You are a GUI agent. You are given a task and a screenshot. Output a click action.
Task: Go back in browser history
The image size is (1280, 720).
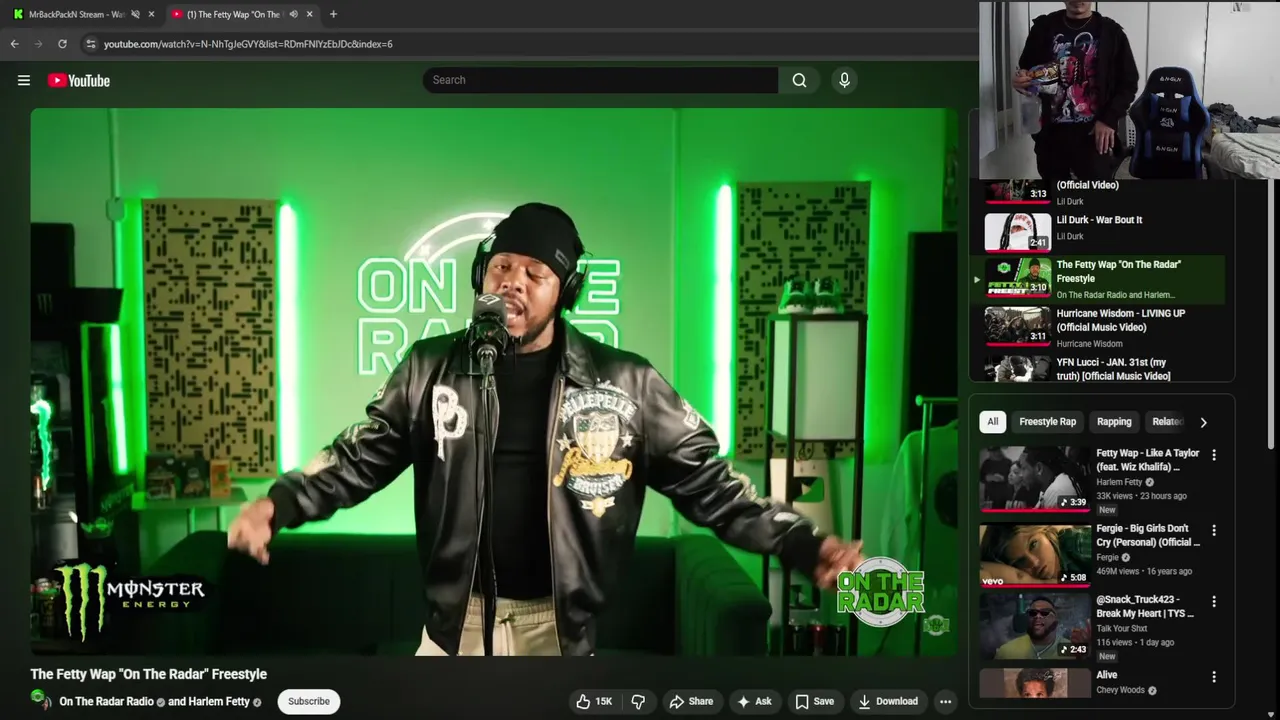point(14,44)
